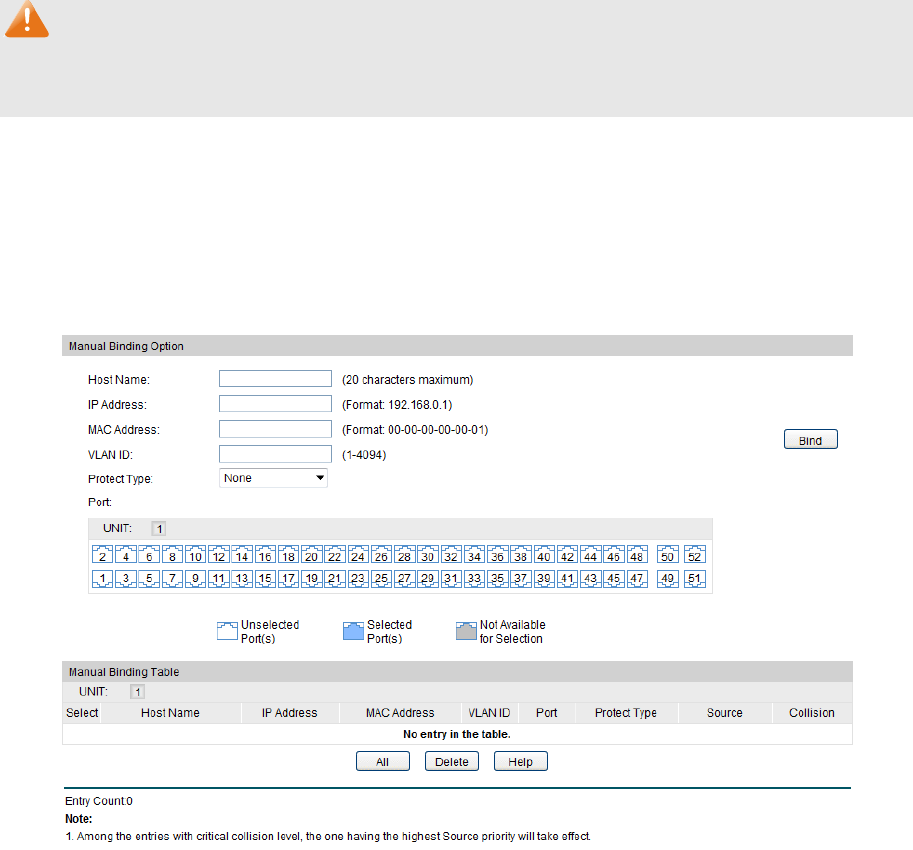Click the Host Name column header
Screen dimensions: 913x850
coord(171,713)
